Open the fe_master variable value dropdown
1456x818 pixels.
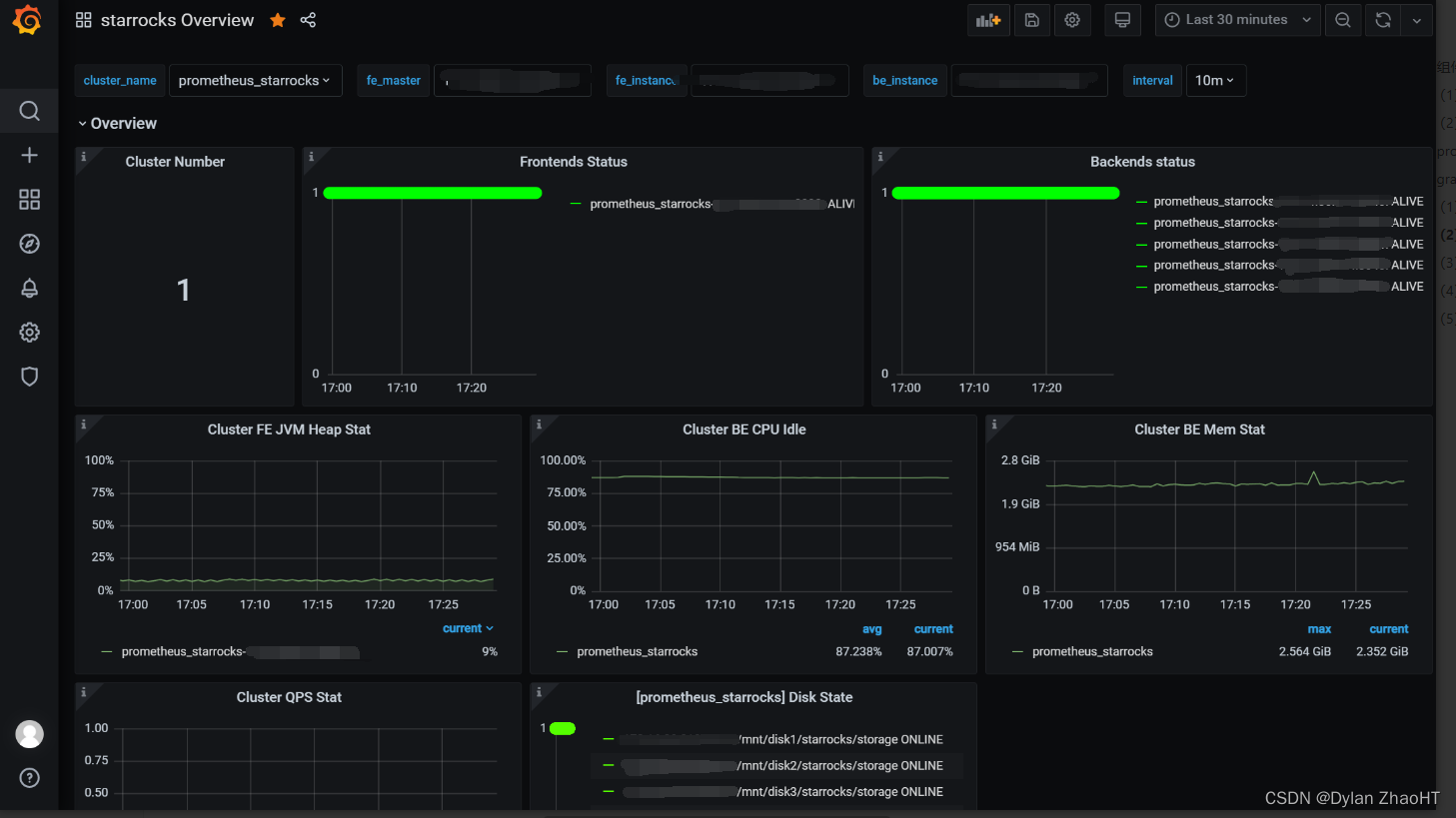pyautogui.click(x=513, y=81)
